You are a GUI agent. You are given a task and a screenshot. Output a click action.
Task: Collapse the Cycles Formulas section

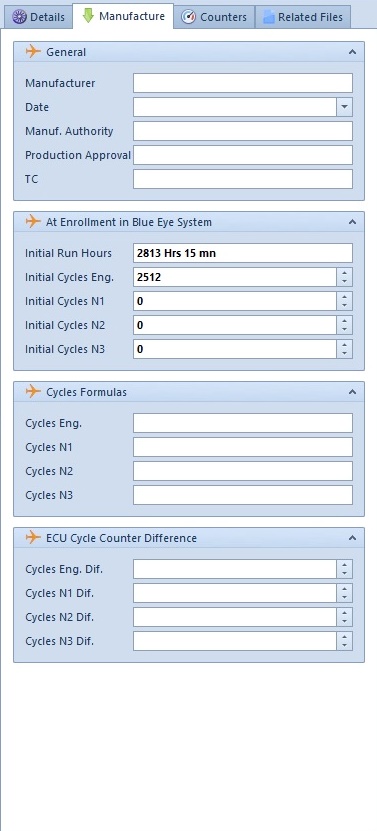(352, 392)
